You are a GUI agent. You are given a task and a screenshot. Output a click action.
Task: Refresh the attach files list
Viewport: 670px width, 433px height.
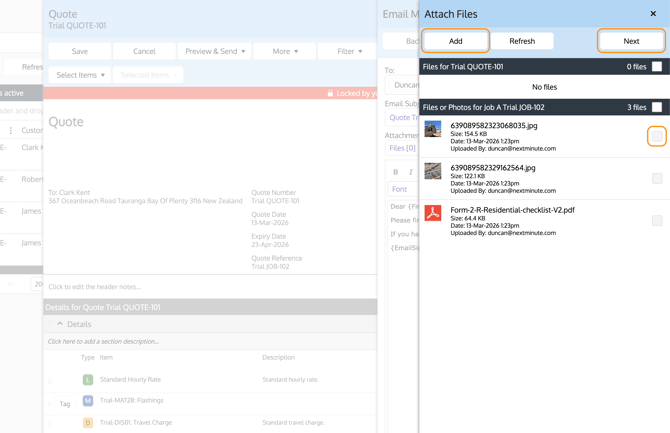pos(522,41)
